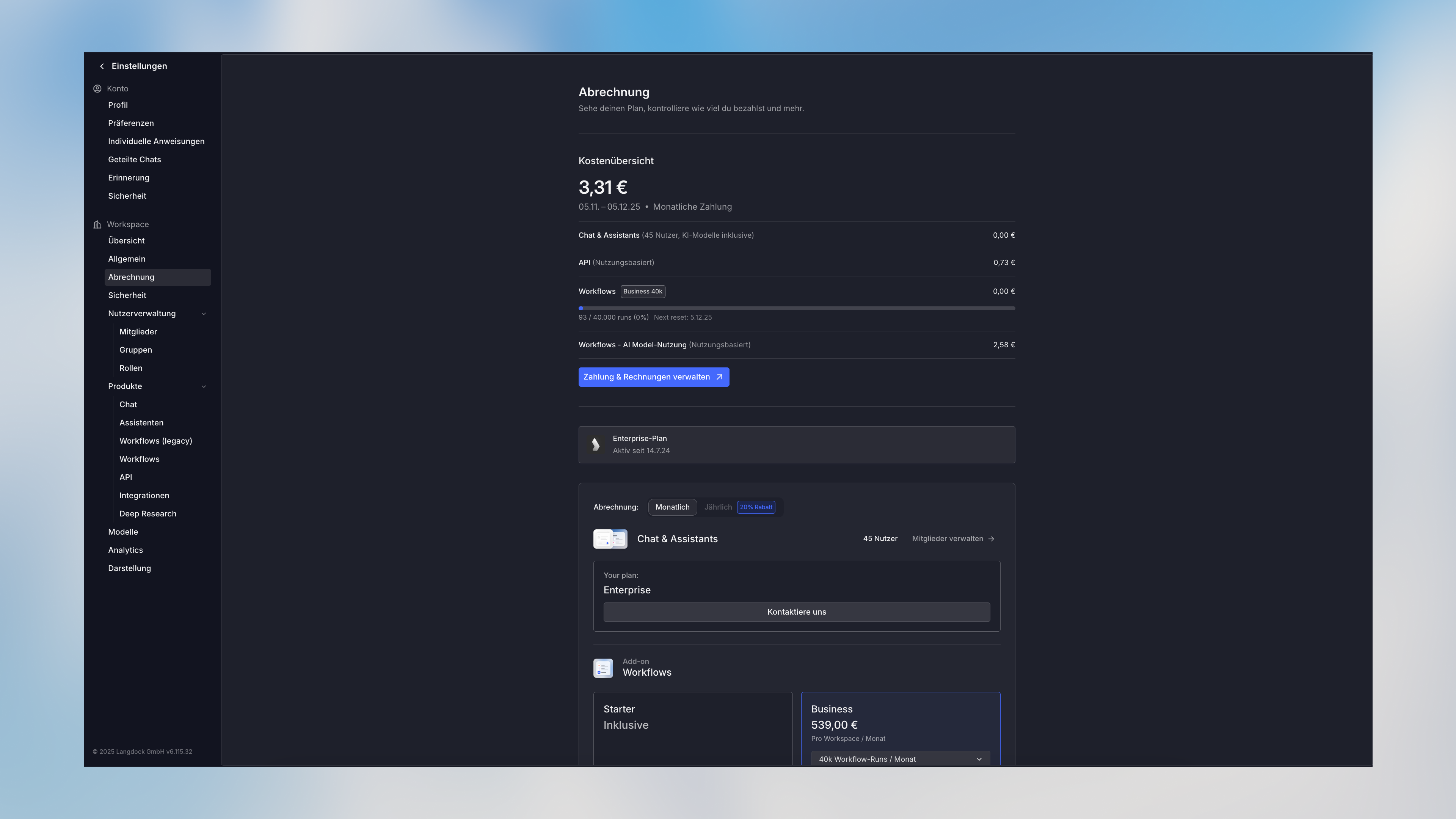Collapse the Produkte section chevron
This screenshot has width=1456, height=819.
[x=204, y=387]
